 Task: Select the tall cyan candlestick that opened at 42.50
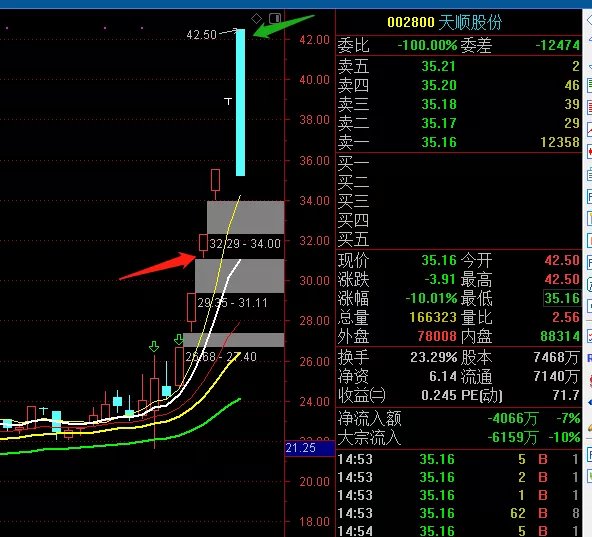coord(240,102)
